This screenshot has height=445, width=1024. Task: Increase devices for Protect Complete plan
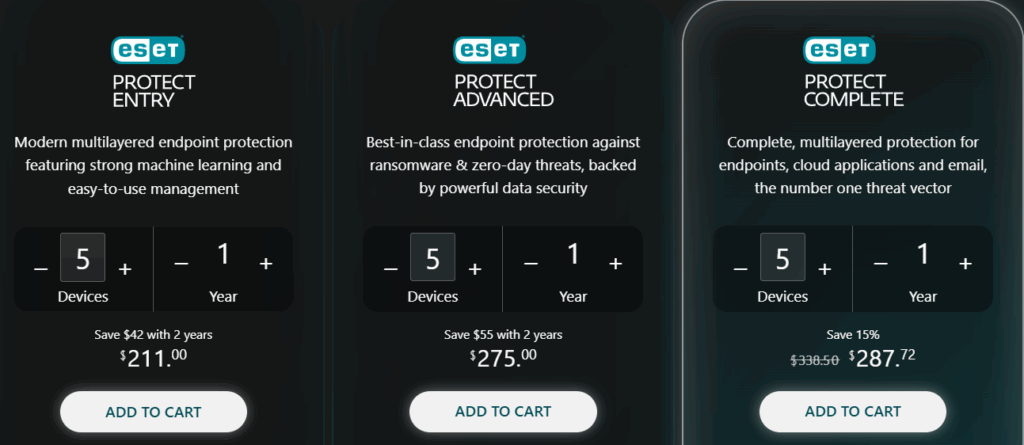pos(825,268)
